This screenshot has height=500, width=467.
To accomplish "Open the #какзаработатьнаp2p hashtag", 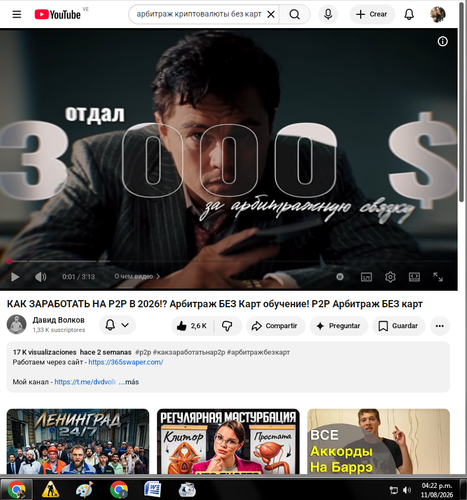I will (189, 352).
